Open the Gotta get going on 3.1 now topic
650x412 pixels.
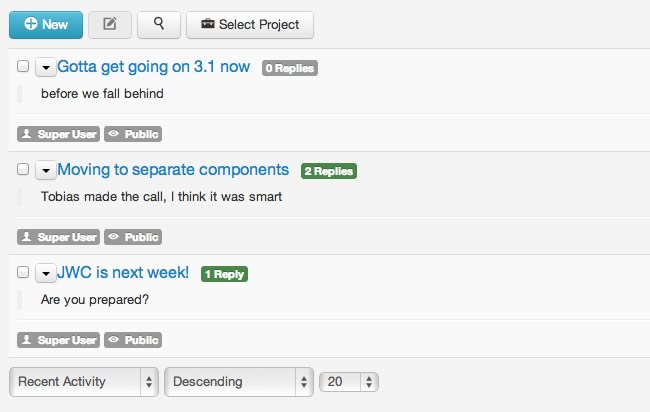point(153,67)
